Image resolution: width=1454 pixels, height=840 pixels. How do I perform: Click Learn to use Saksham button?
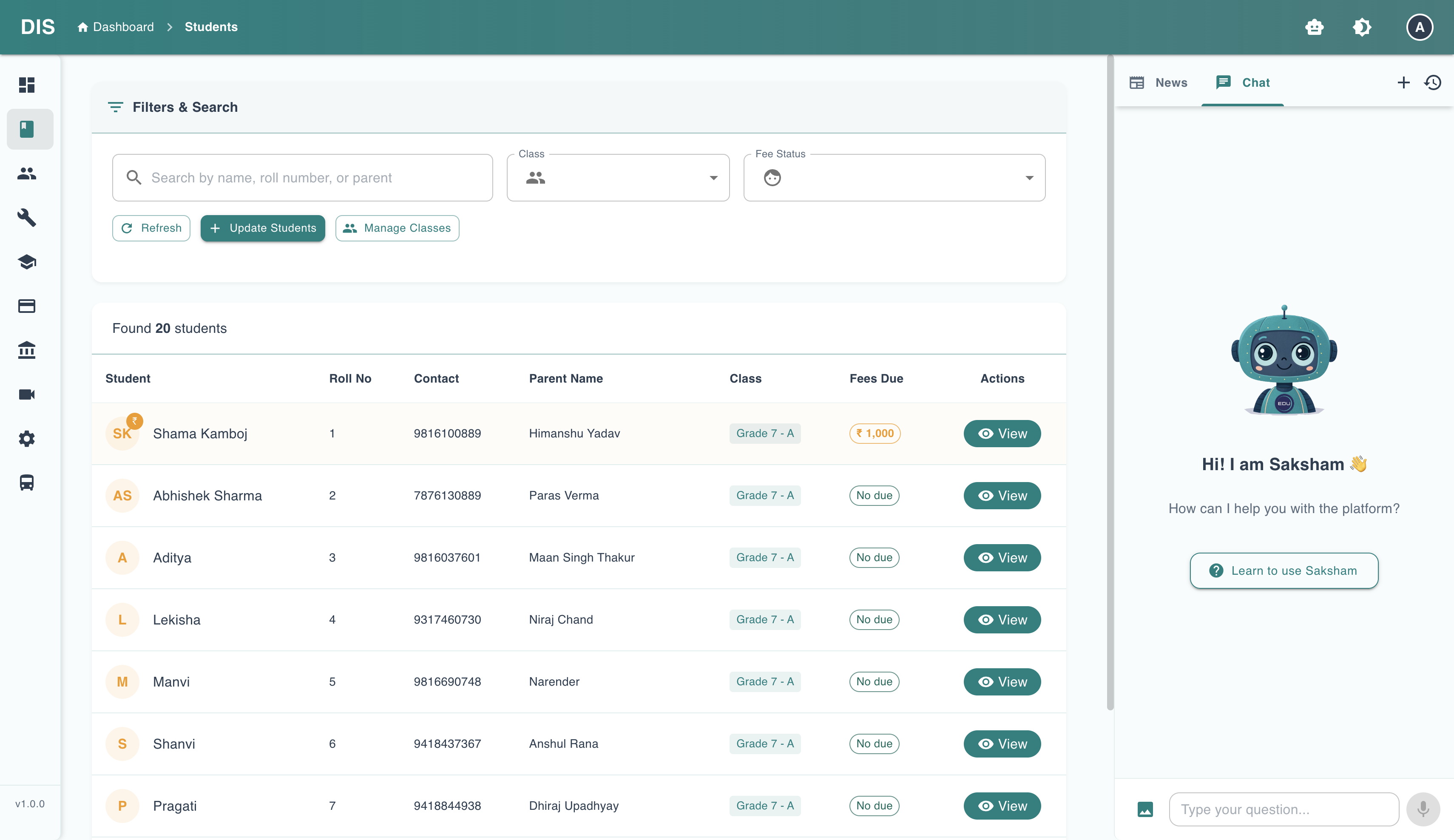1284,570
